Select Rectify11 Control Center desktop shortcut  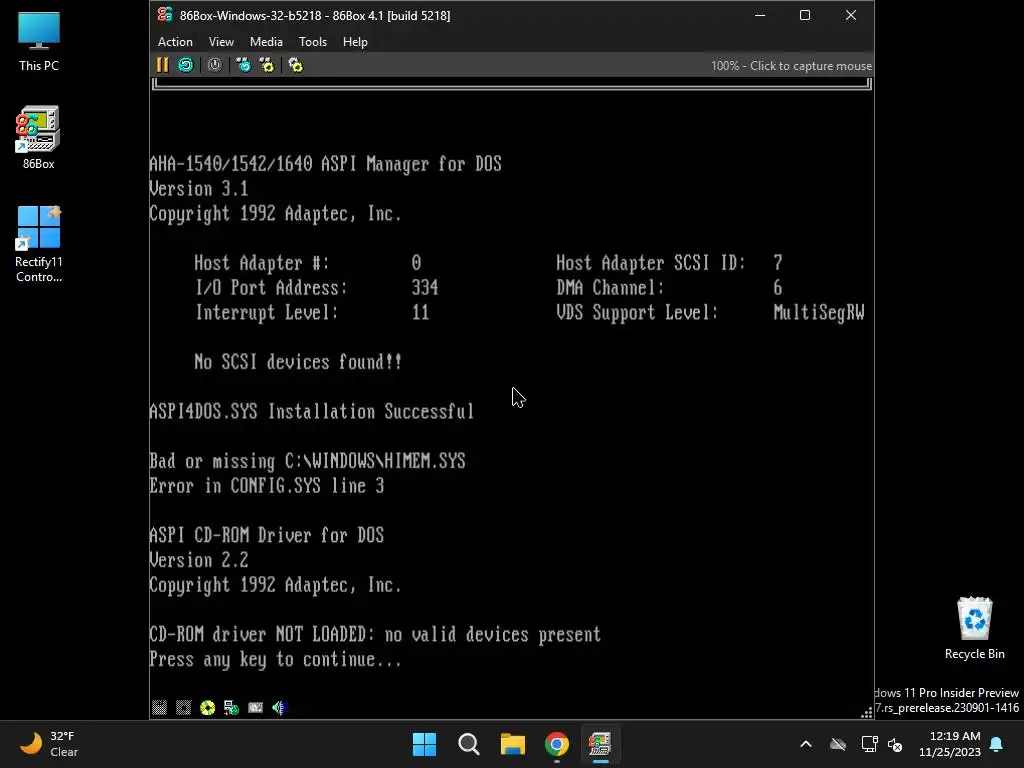[39, 244]
